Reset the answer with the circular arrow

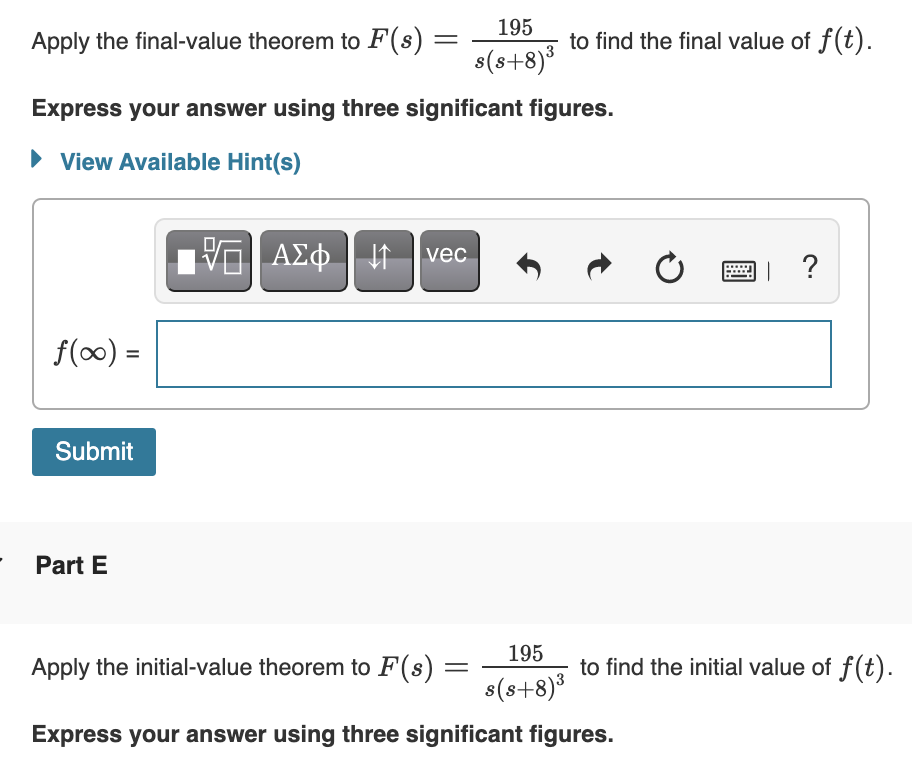tap(668, 266)
